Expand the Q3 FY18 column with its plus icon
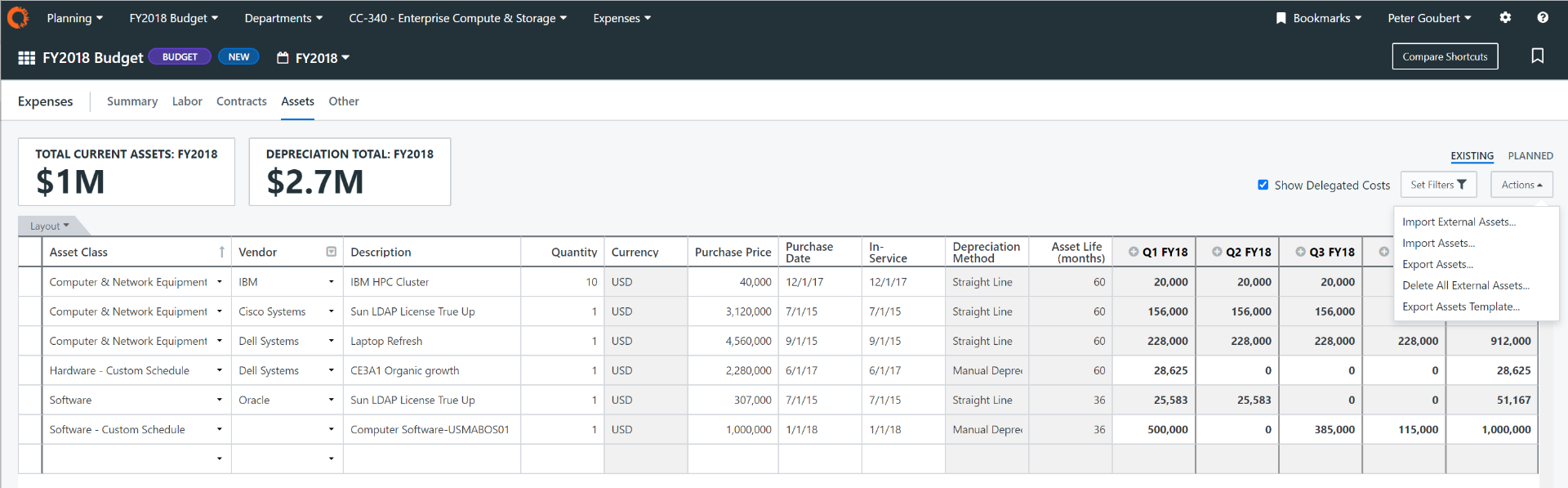This screenshot has height=488, width=1568. 1300,252
